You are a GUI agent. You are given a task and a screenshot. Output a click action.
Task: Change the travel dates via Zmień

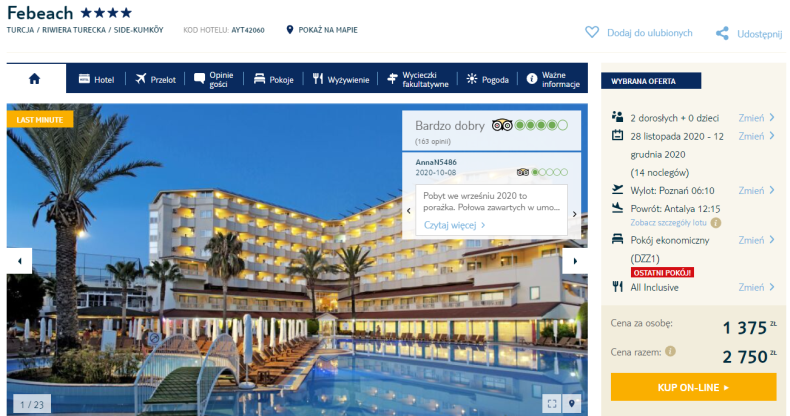point(756,136)
